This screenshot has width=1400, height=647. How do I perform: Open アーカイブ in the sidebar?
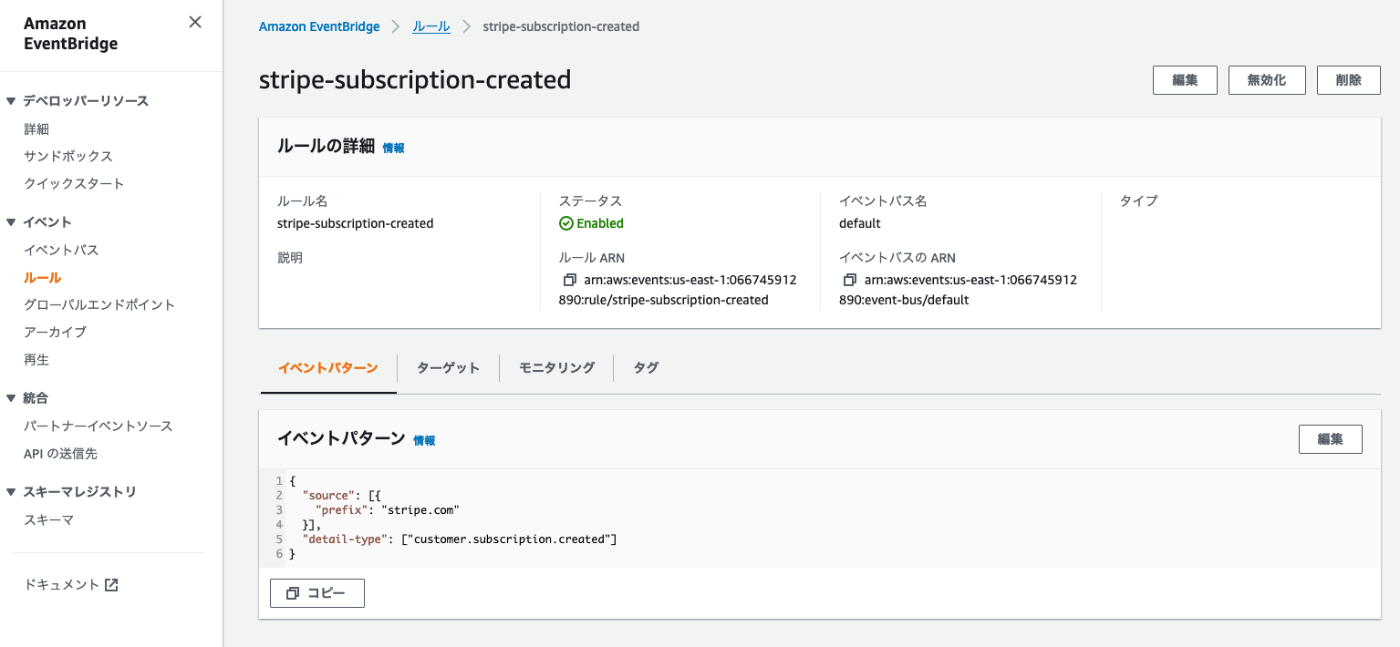point(55,332)
